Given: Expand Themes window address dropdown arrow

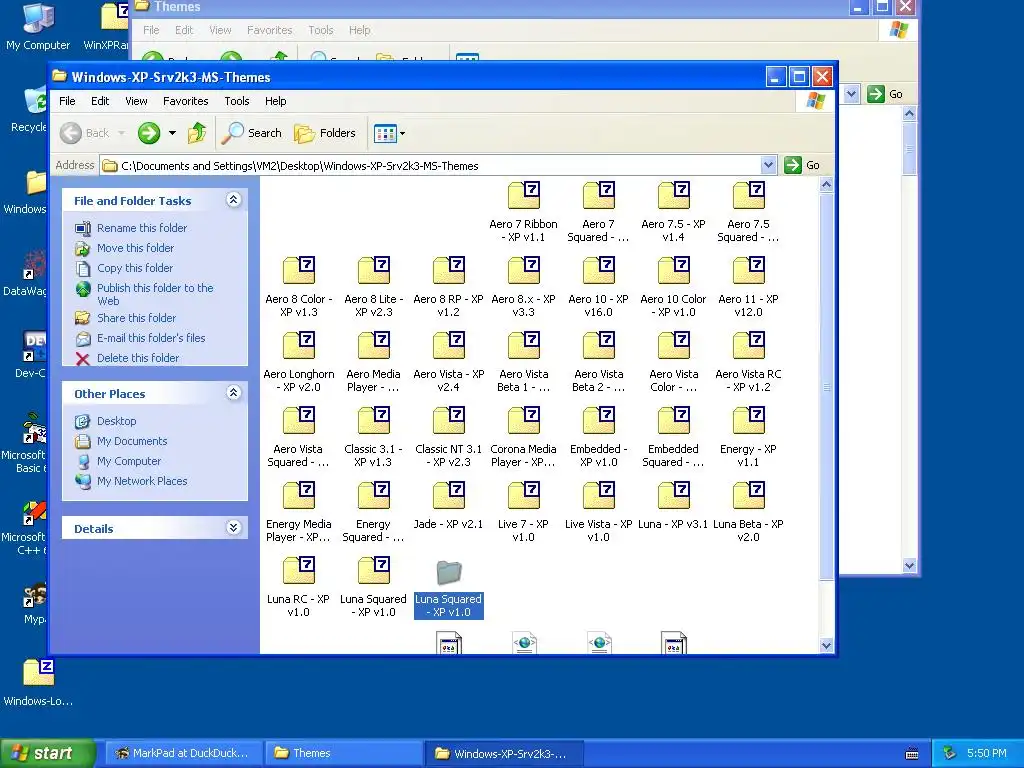Looking at the screenshot, I should tap(851, 94).
